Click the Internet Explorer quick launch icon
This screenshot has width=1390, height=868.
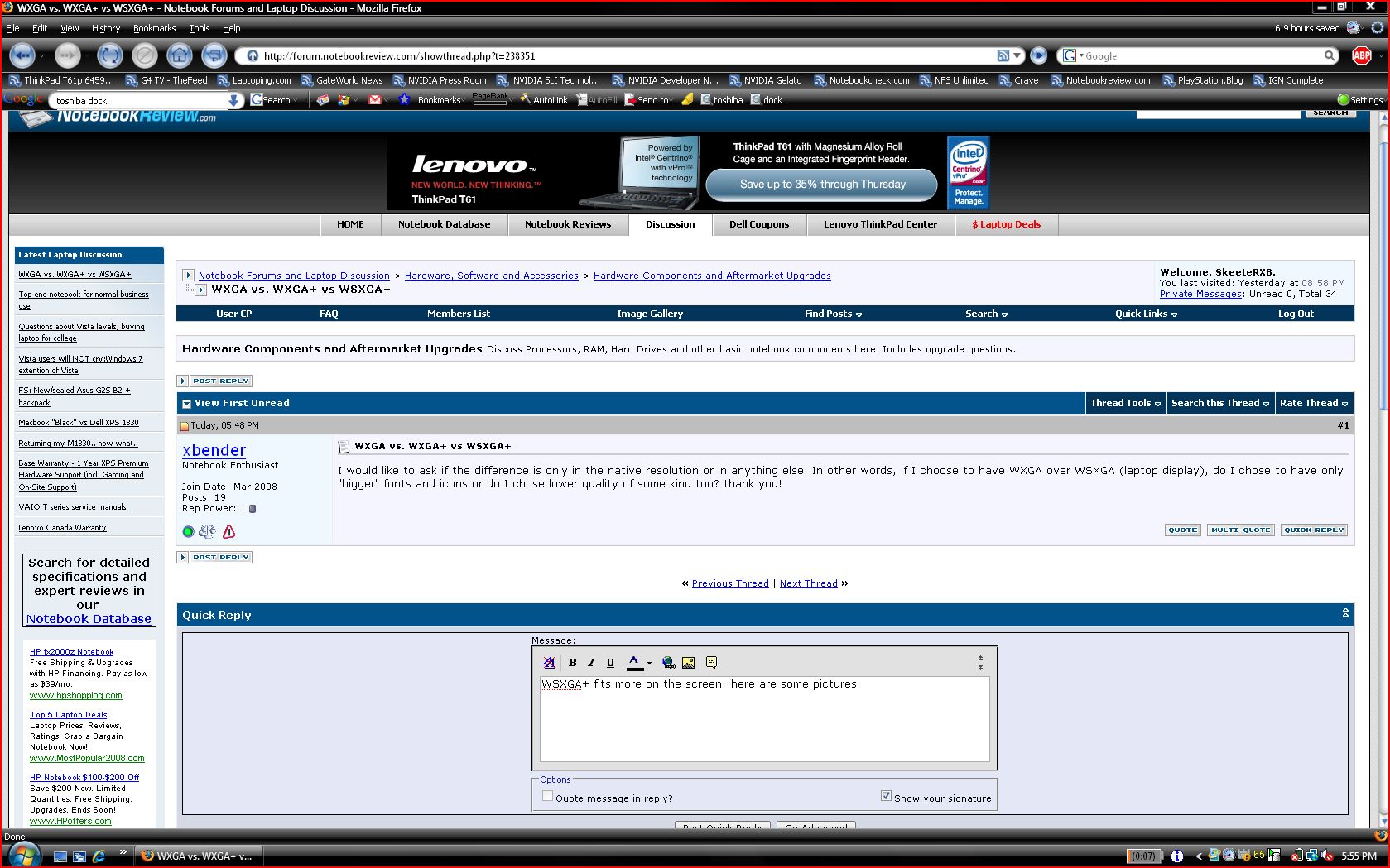(99, 856)
